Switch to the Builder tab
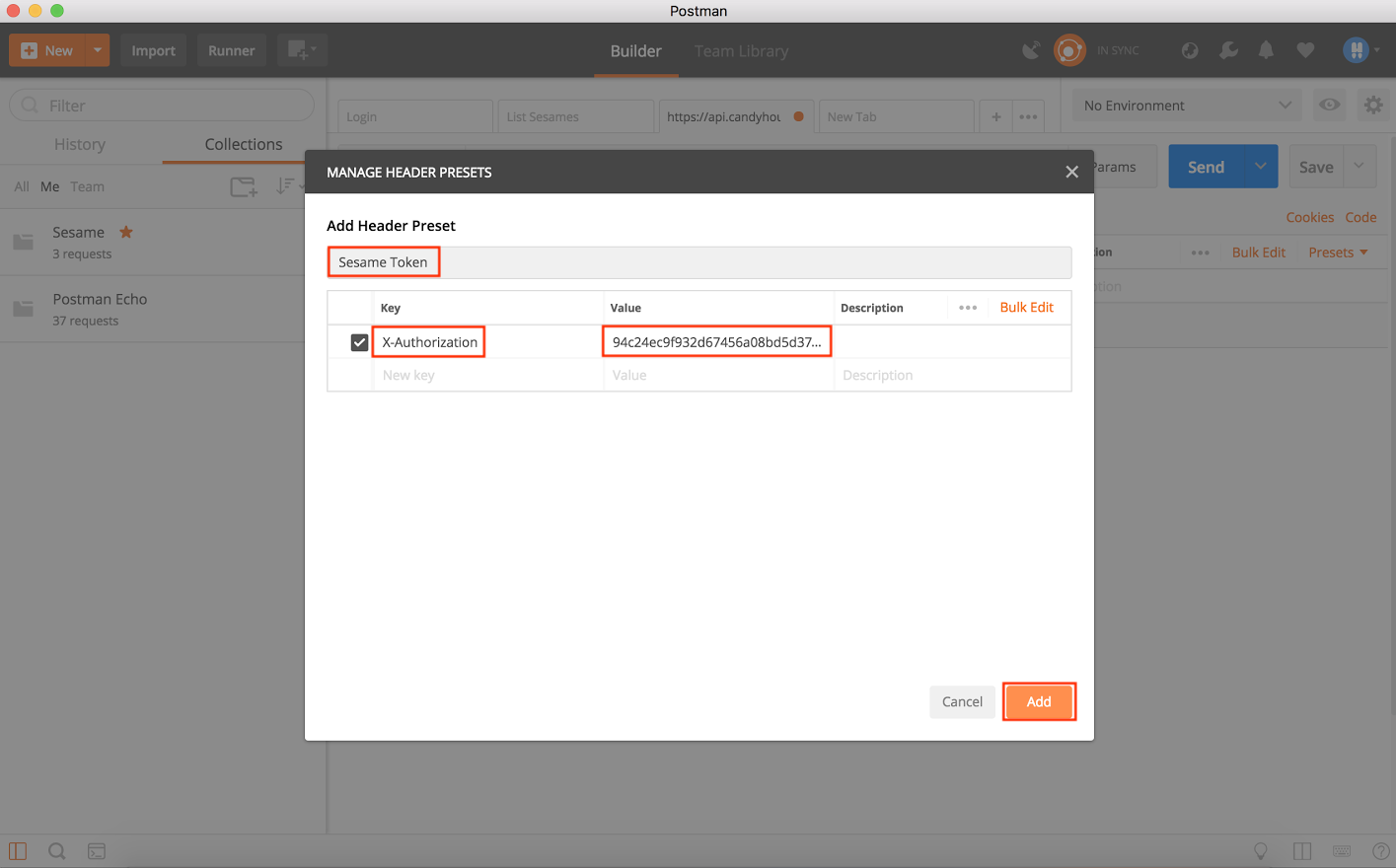Viewport: 1396px width, 868px height. [x=635, y=51]
